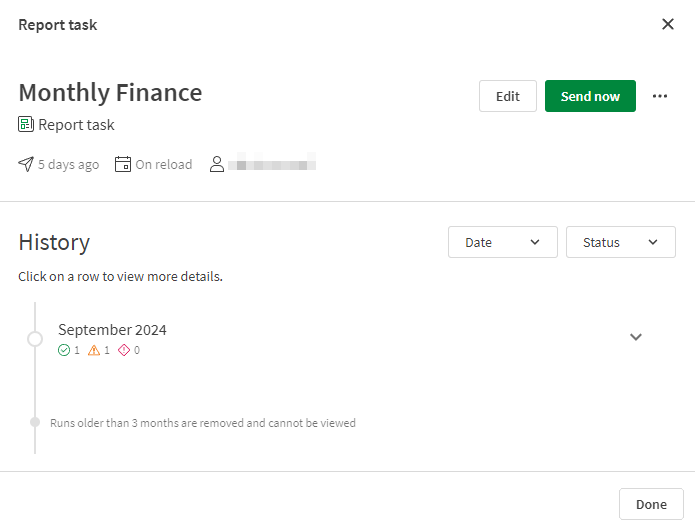Click the Report task type icon
Screen dimensions: 695x531
pos(26,125)
